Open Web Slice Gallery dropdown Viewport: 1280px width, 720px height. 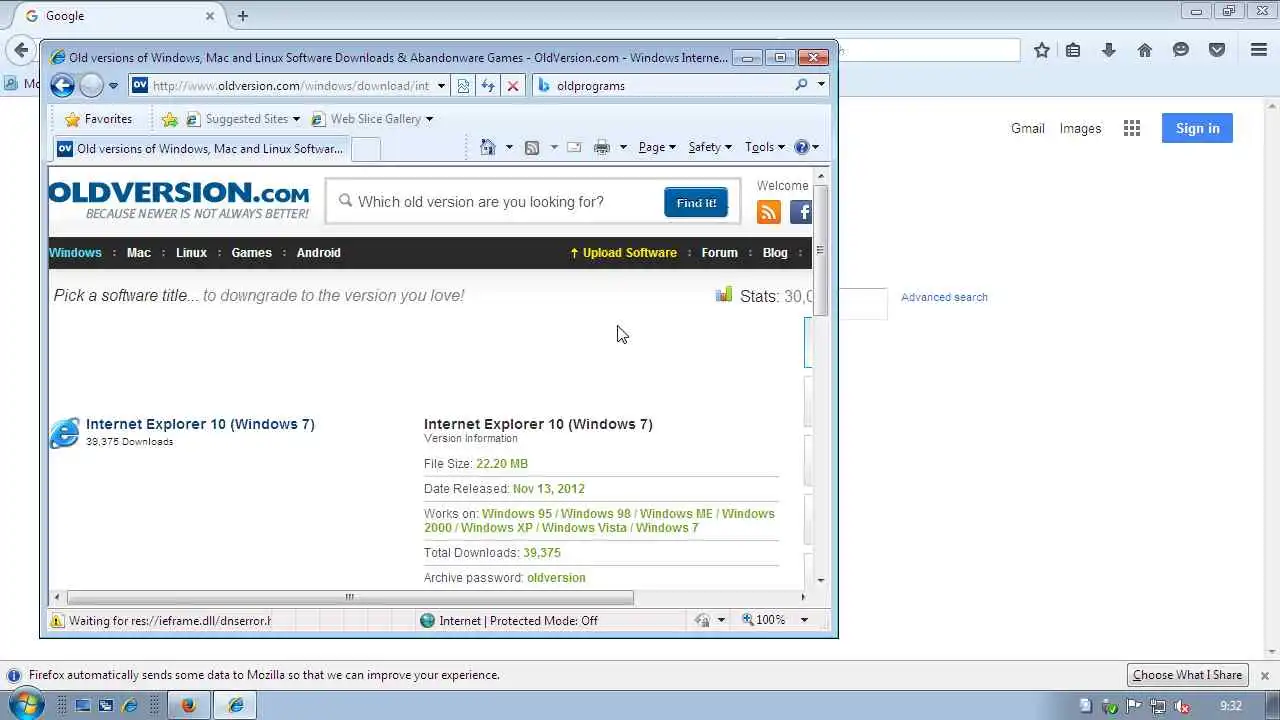pos(372,119)
